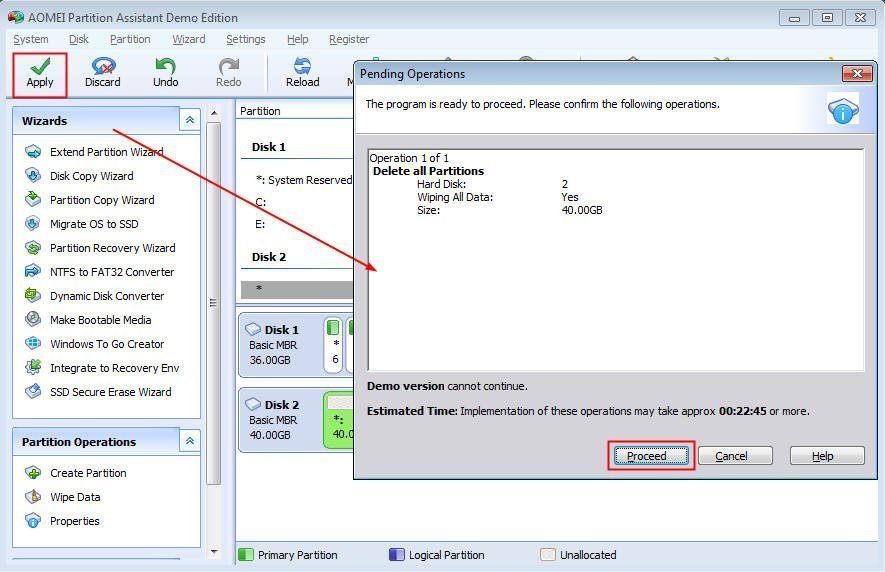Click the Disk 1 header in partition list

click(x=269, y=147)
